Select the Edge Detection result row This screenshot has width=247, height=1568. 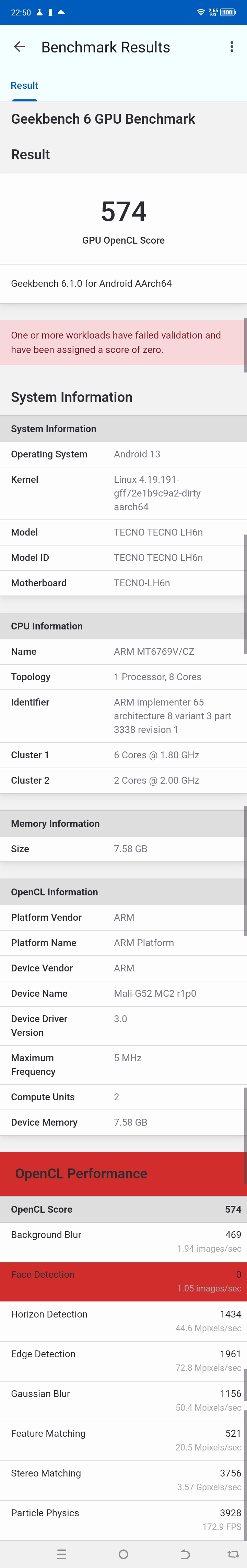(123, 1360)
